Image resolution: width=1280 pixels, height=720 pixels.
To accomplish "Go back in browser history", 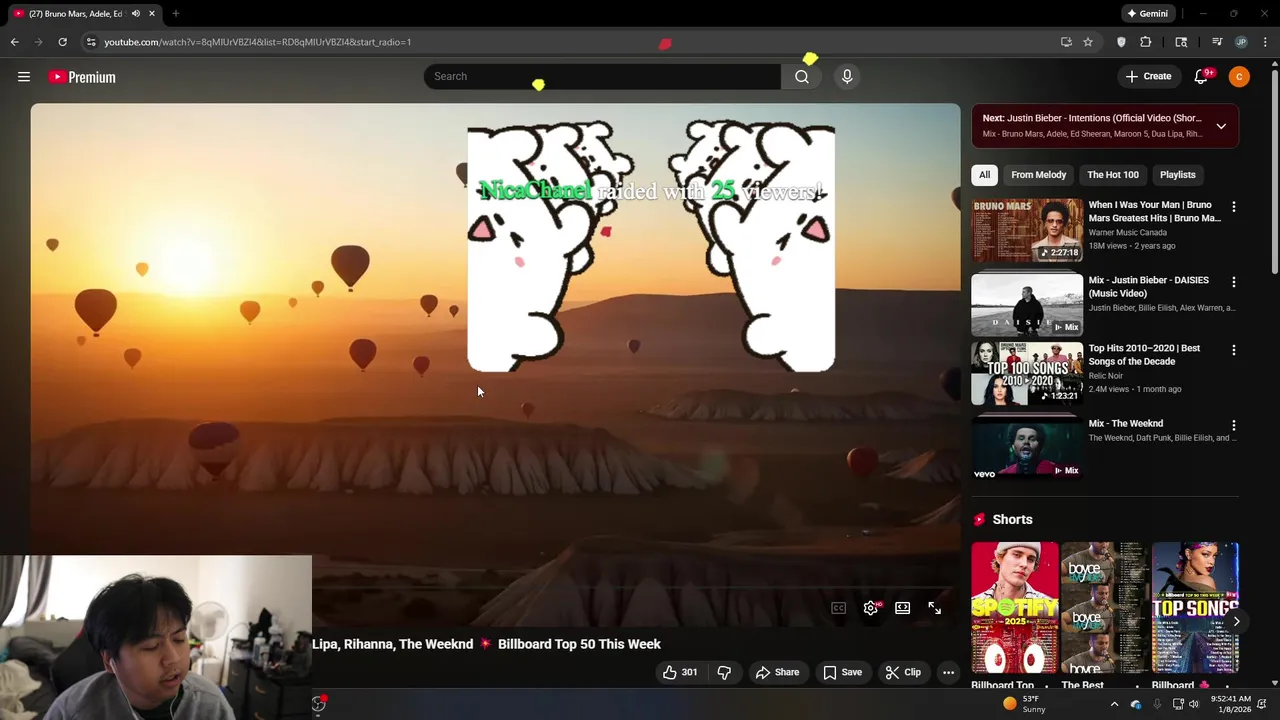I will pos(14,42).
